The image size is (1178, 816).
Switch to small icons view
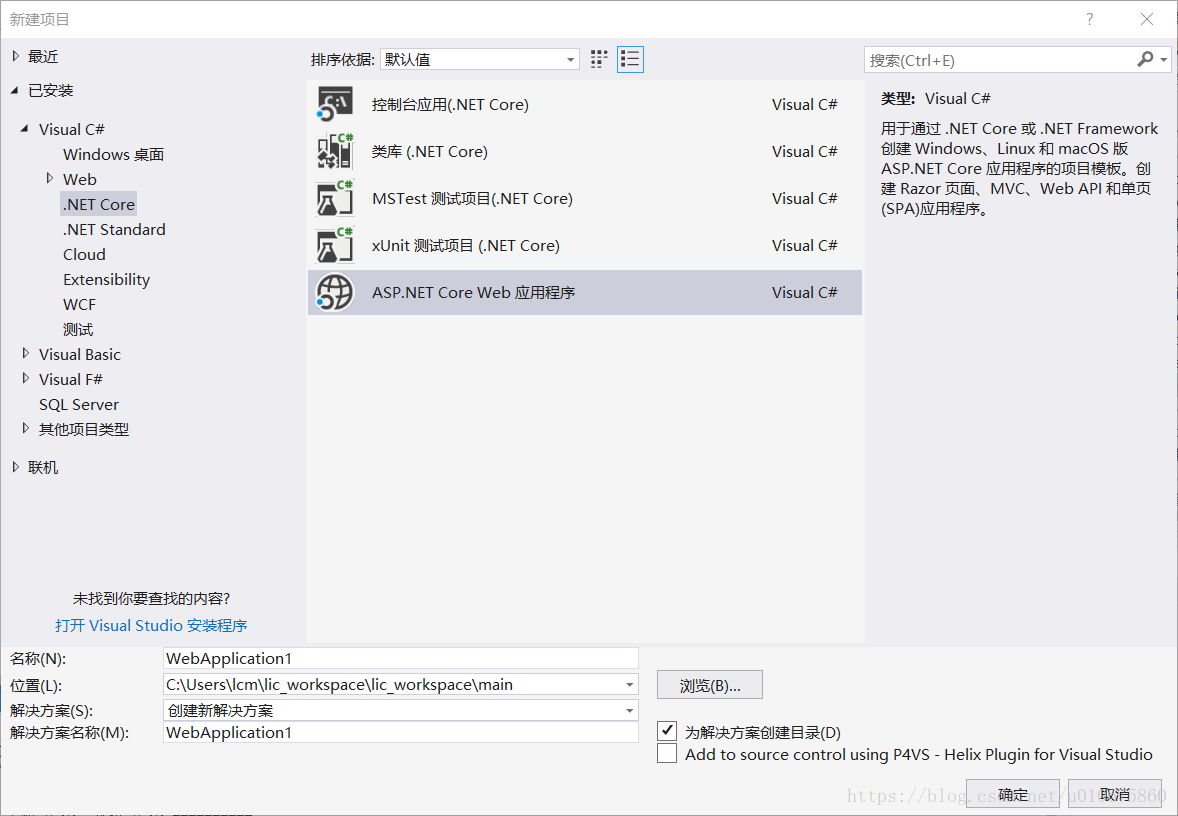click(599, 59)
